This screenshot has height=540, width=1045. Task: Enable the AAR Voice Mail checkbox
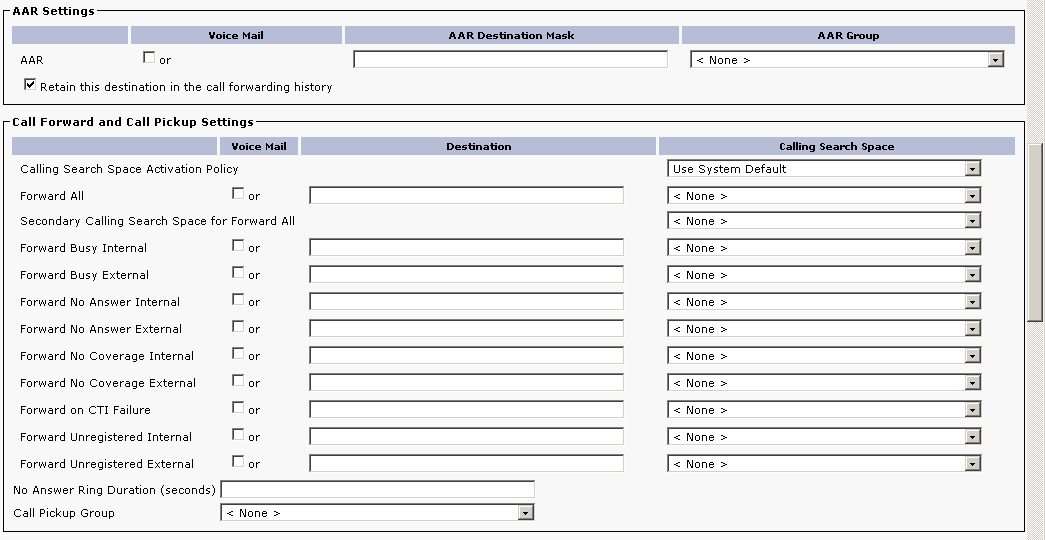click(x=149, y=58)
